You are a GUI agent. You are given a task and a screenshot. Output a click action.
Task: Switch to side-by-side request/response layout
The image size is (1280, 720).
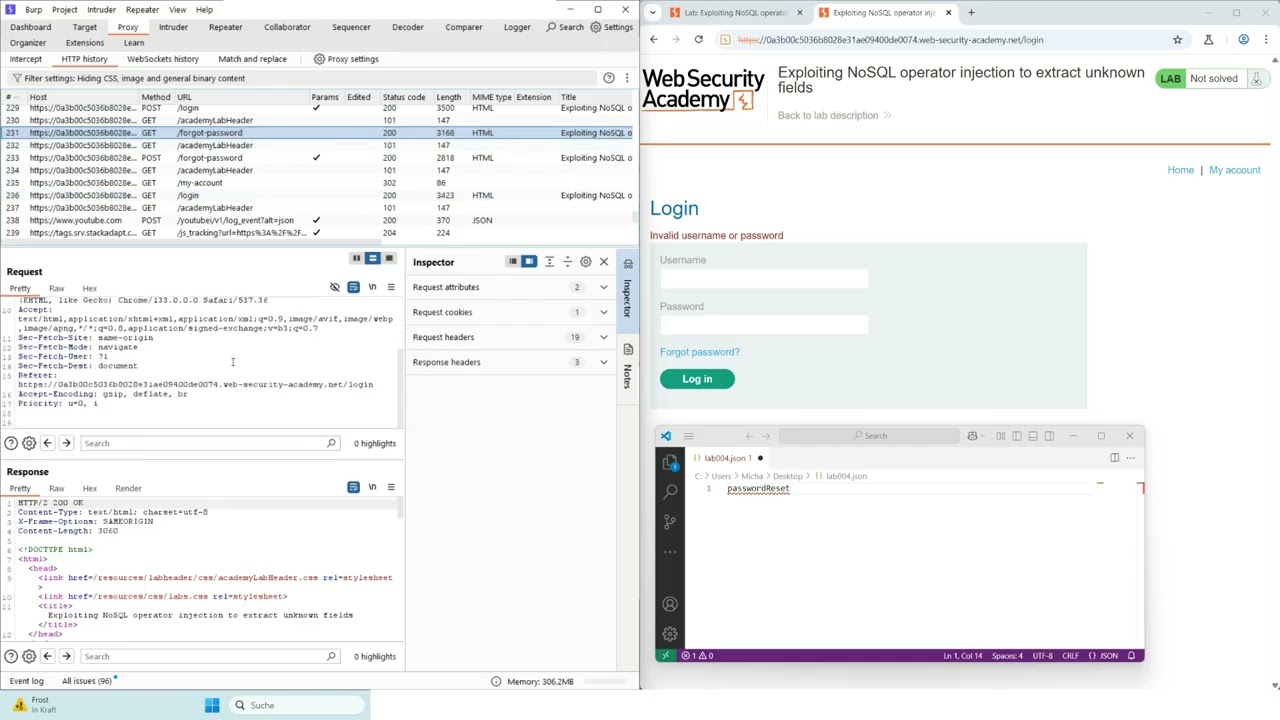[356, 259]
